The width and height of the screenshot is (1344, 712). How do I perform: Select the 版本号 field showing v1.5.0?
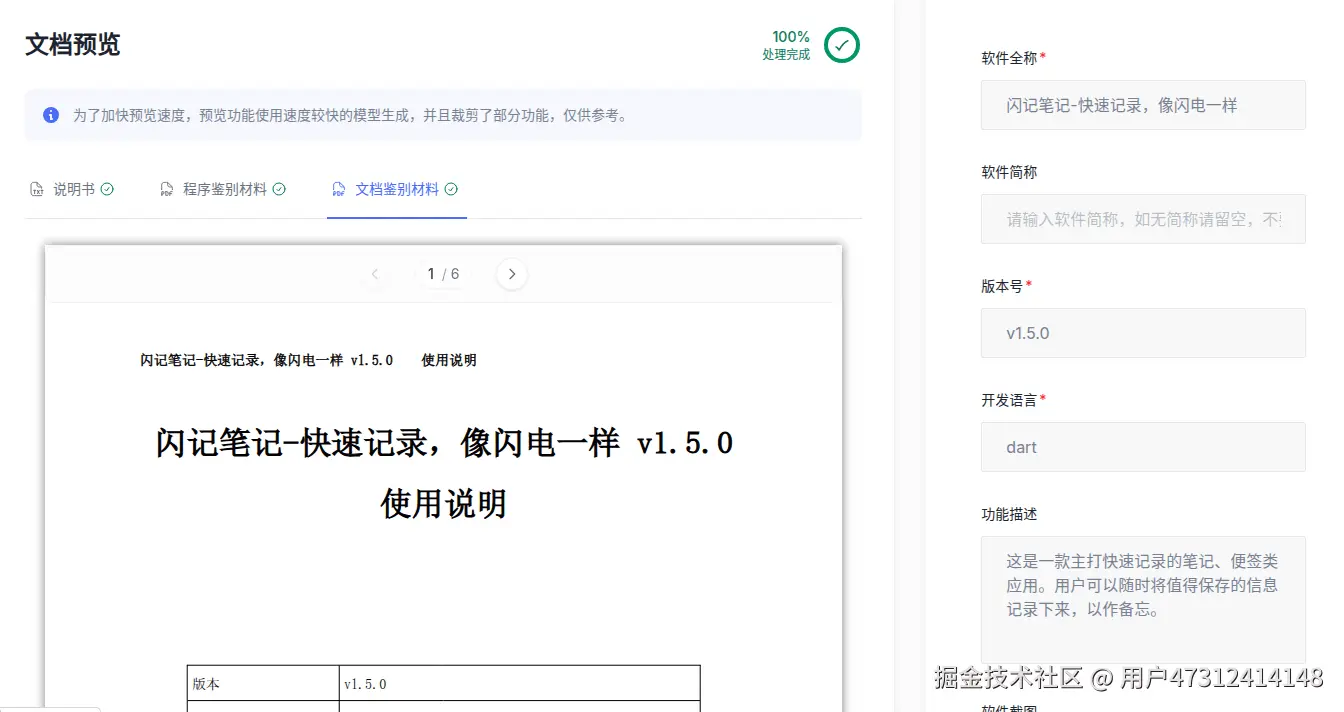[x=1142, y=333]
